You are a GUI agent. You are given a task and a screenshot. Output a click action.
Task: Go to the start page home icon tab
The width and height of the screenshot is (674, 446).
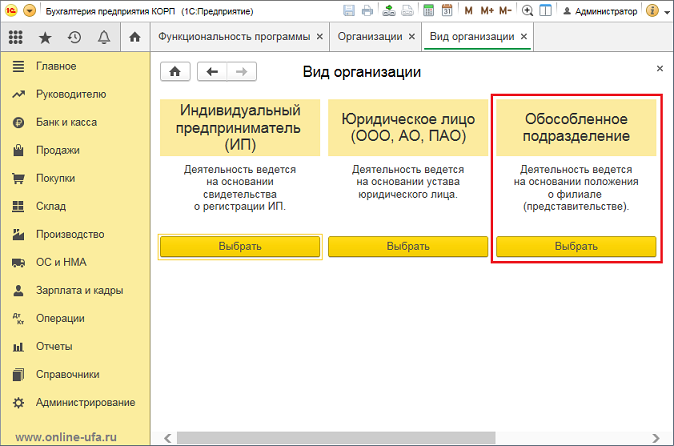click(x=135, y=37)
